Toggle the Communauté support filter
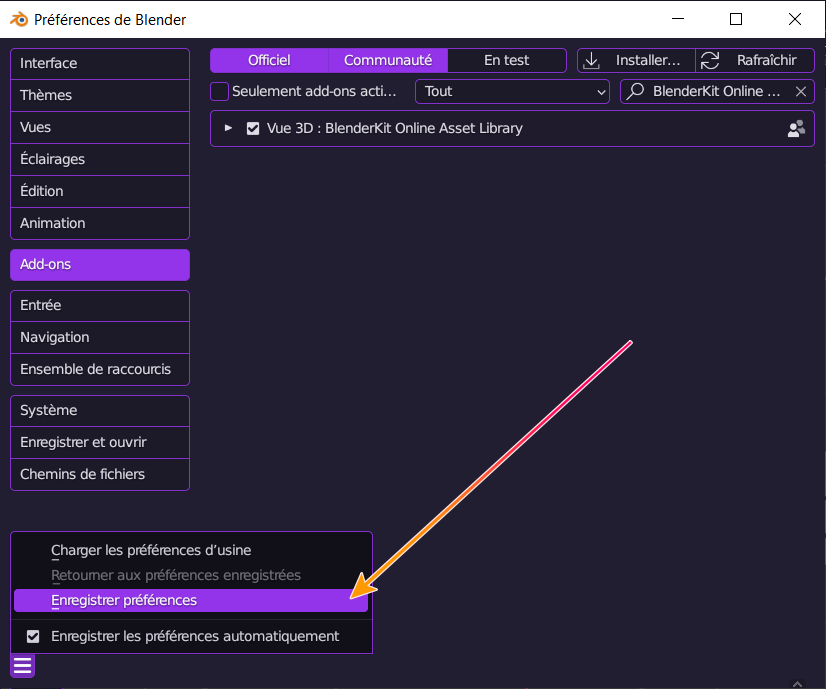The image size is (826, 689). coord(388,61)
